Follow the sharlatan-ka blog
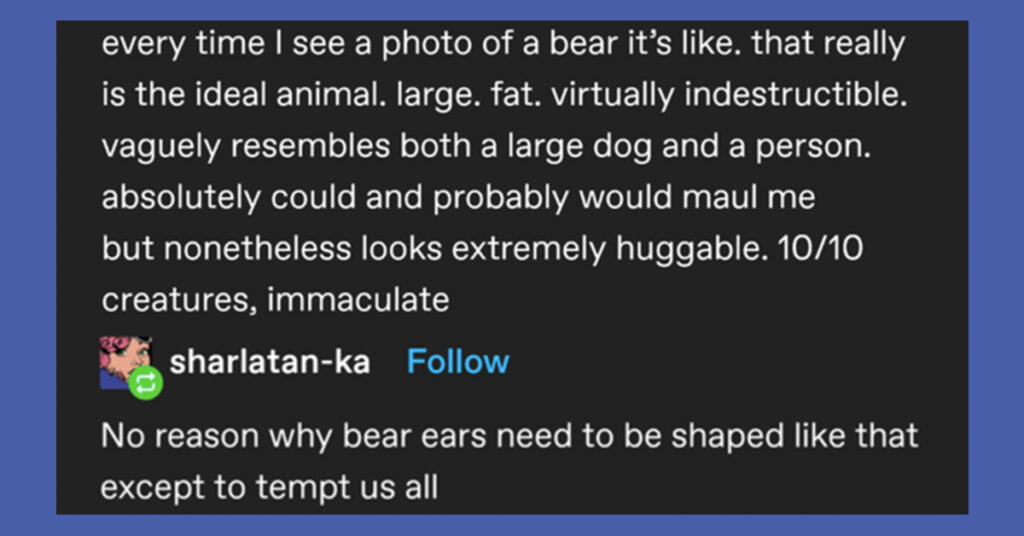 (458, 362)
